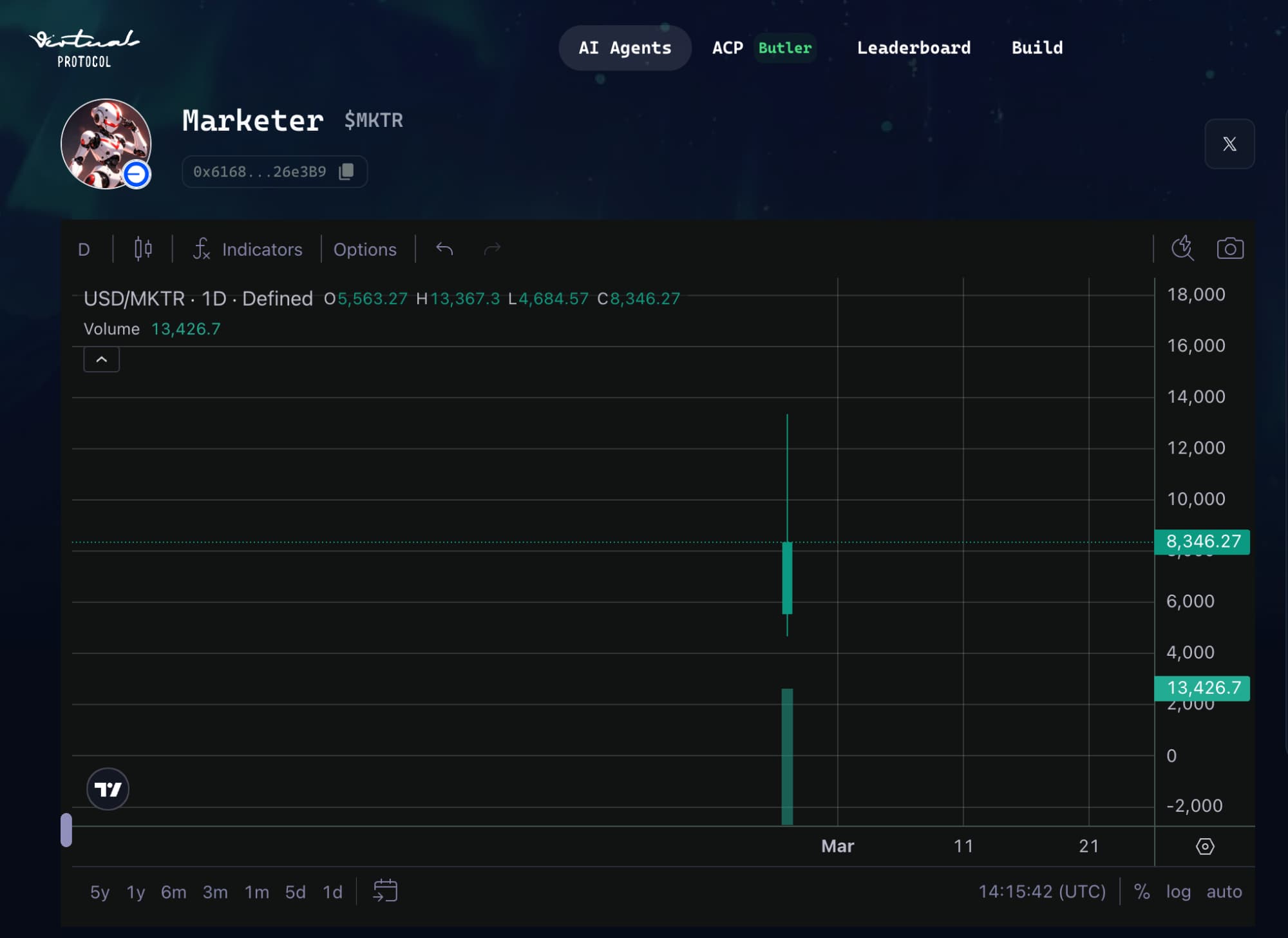Click the redo arrow in chart toolbar
Image resolution: width=1288 pixels, height=938 pixels.
[492, 249]
